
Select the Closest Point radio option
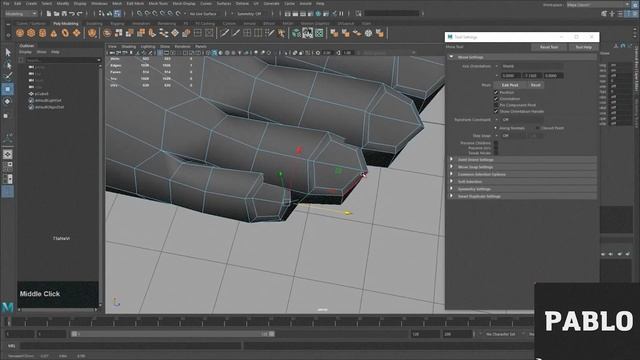pos(538,128)
